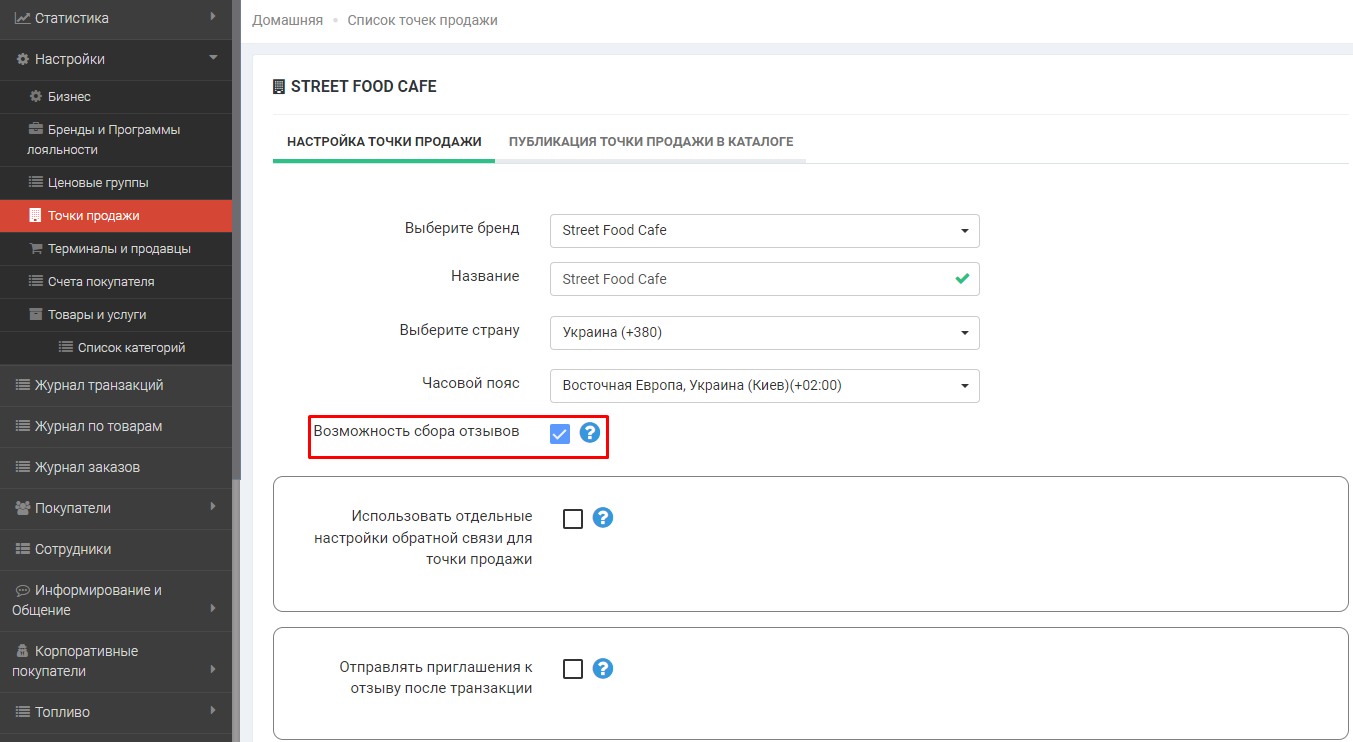1353x742 pixels.
Task: Click the Название input field
Action: (x=750, y=279)
